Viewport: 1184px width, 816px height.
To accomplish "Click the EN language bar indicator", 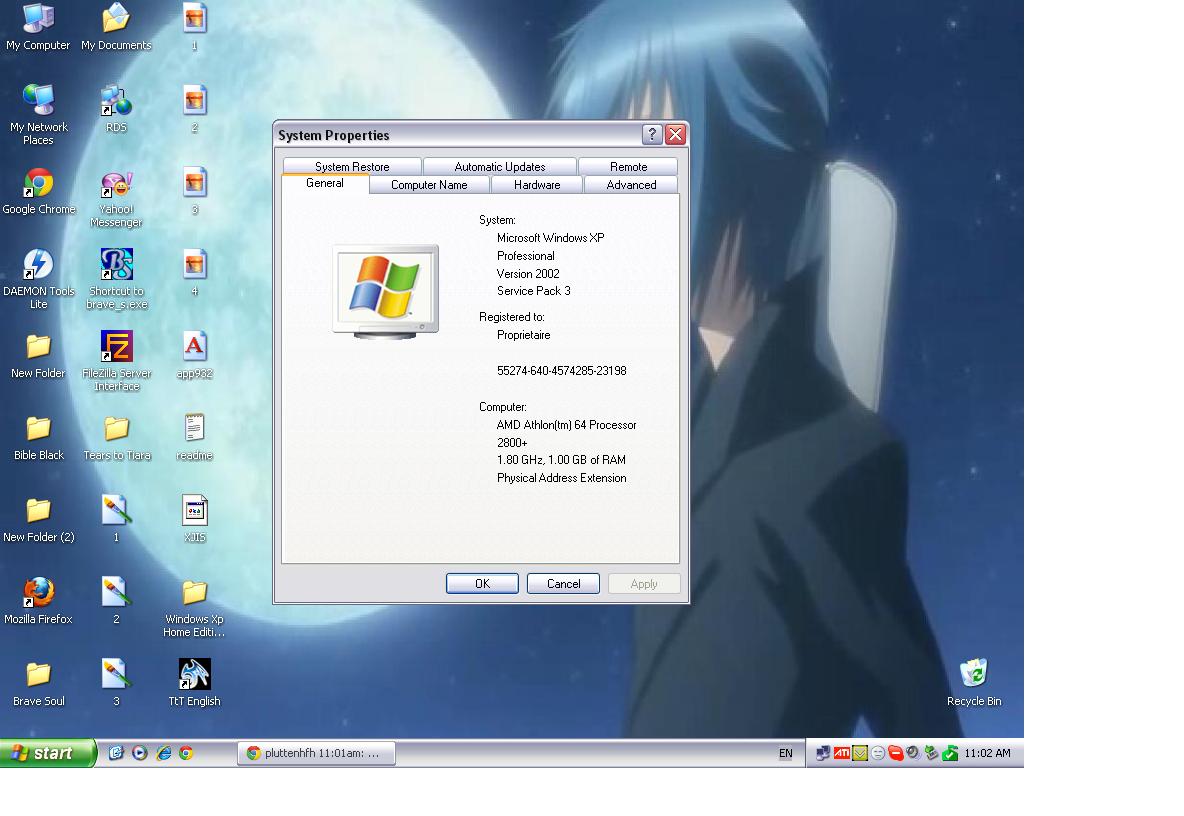I will click(x=785, y=753).
